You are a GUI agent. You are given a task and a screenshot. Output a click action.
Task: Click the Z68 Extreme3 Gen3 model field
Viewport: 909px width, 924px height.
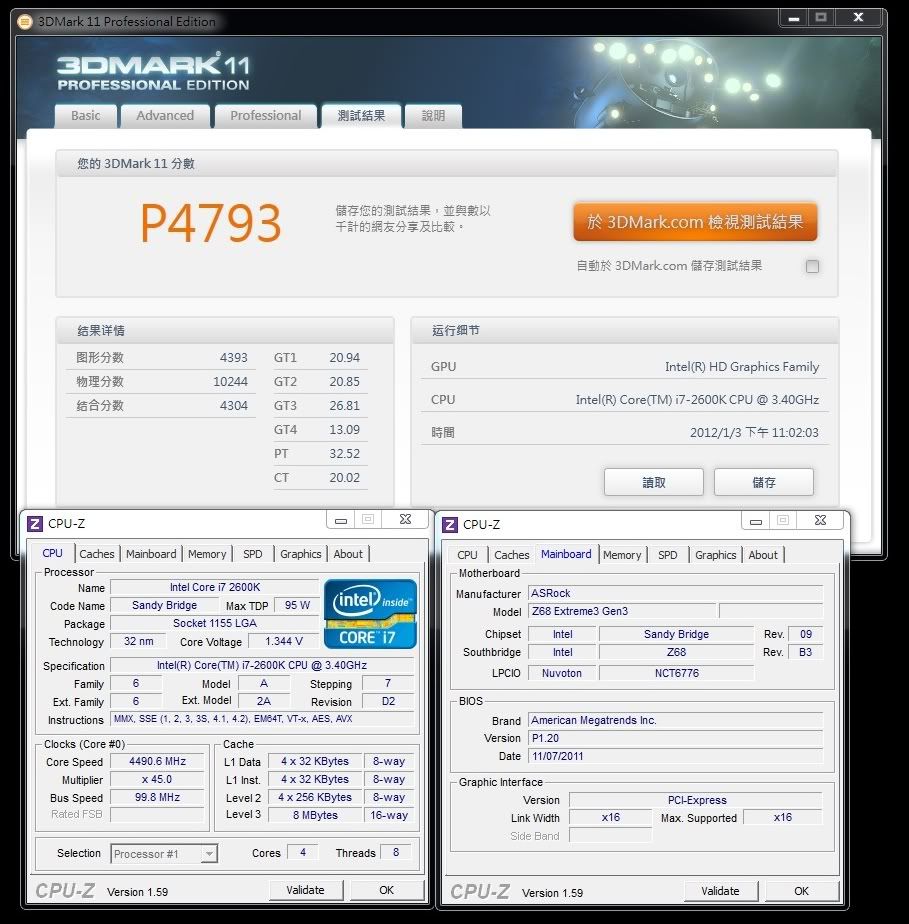point(622,612)
